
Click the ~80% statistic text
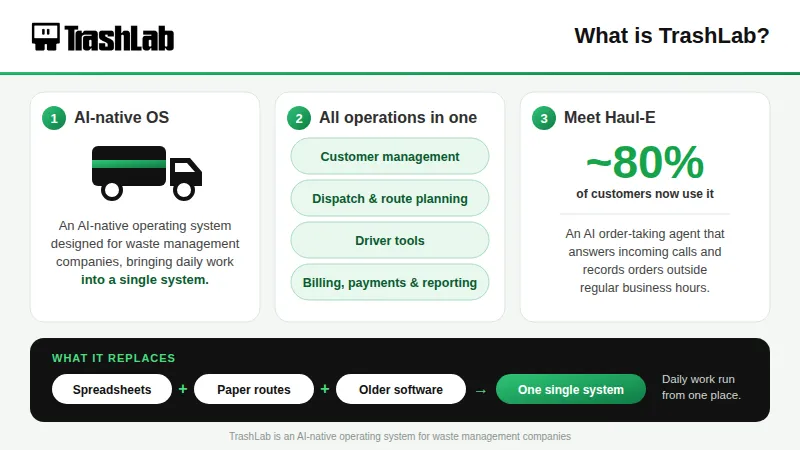click(645, 162)
